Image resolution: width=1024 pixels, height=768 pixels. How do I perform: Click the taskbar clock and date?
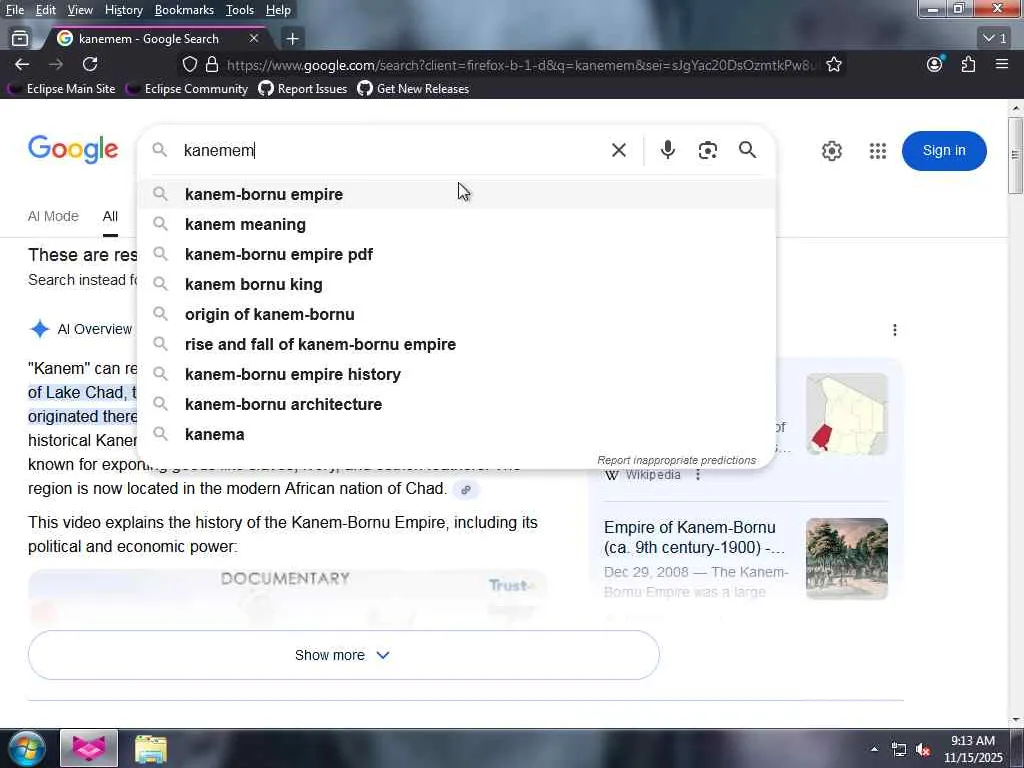pos(973,749)
